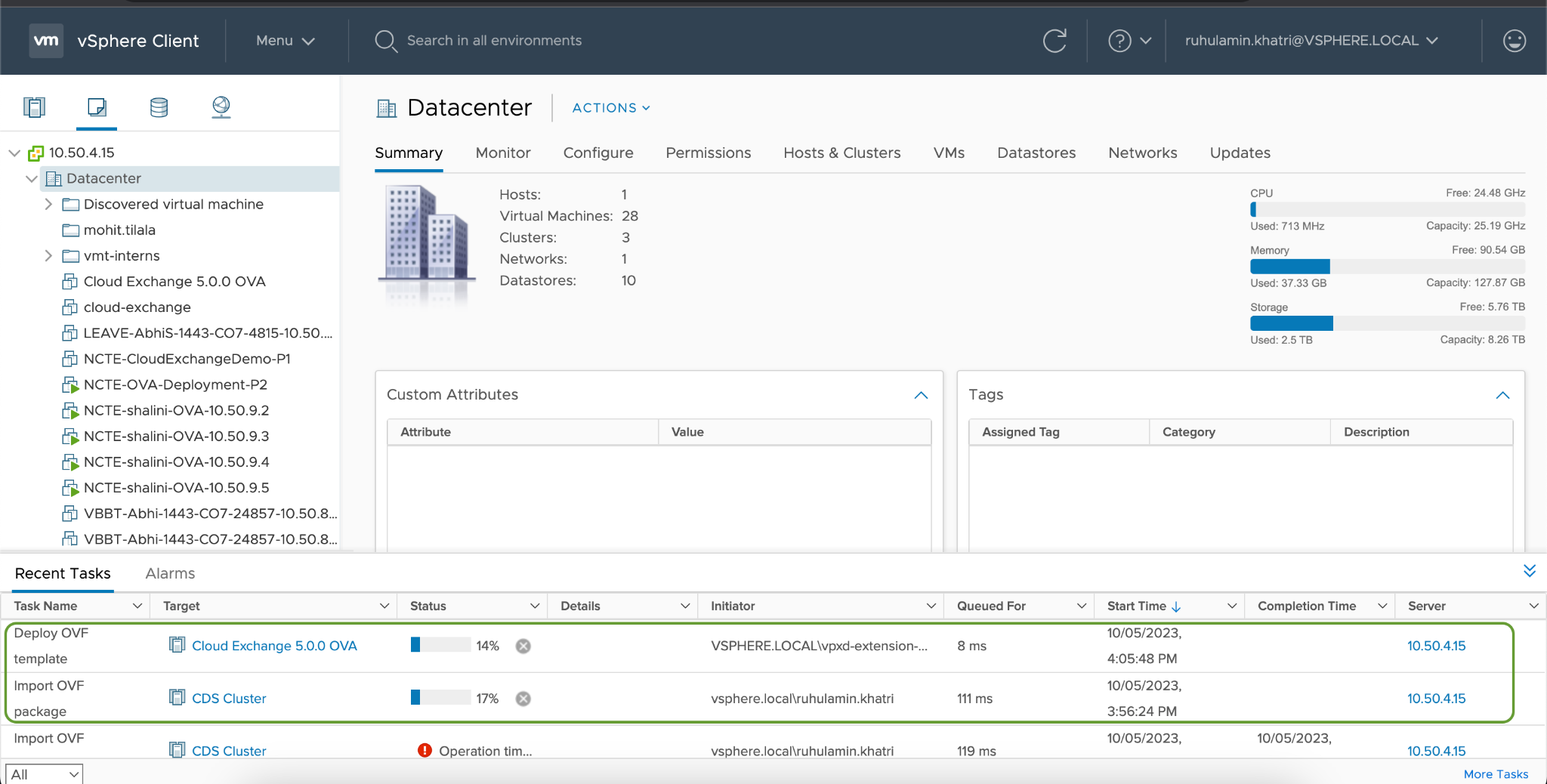Screen dimensions: 1547x784
Task: Cancel the Import OVF package task at 17%
Action: [523, 699]
